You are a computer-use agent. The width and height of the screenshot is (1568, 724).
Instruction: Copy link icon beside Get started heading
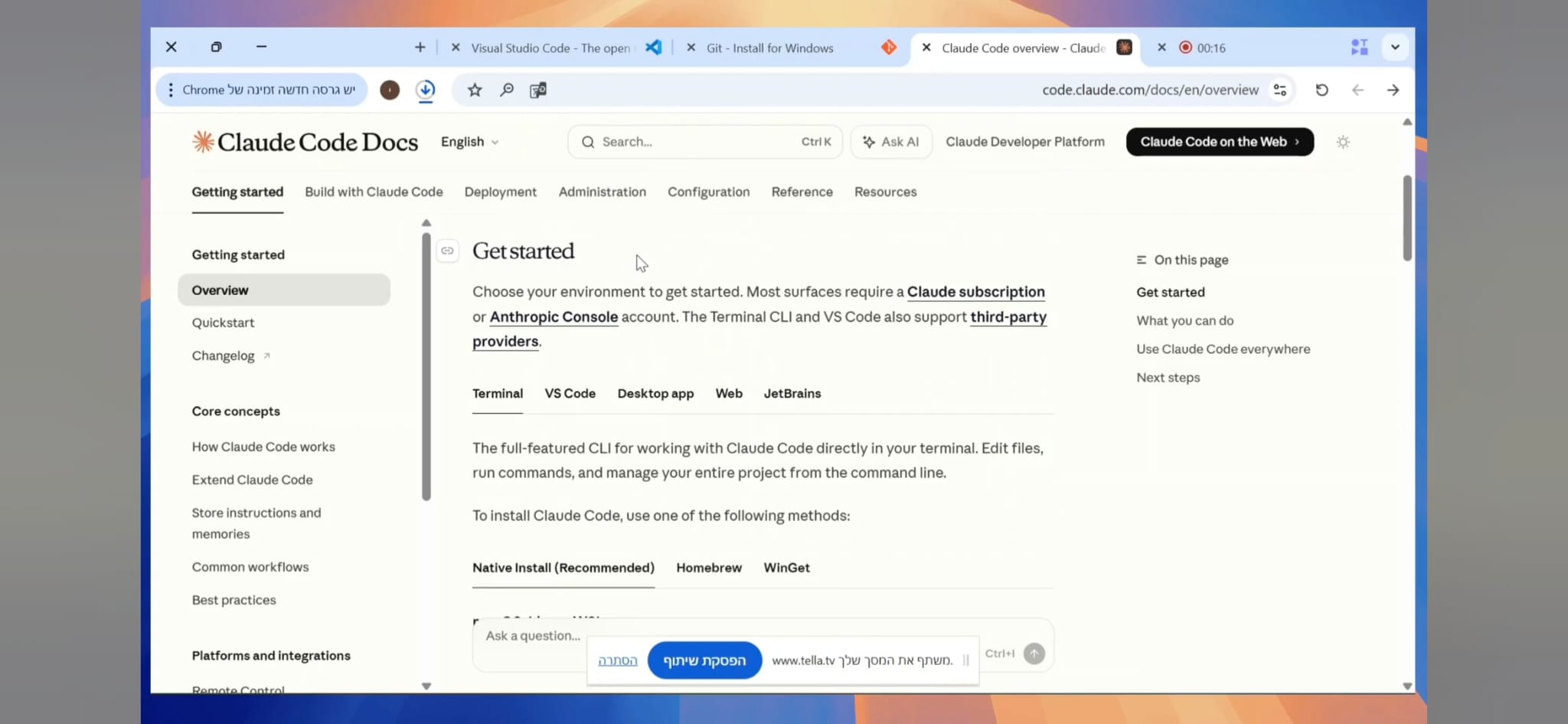447,251
